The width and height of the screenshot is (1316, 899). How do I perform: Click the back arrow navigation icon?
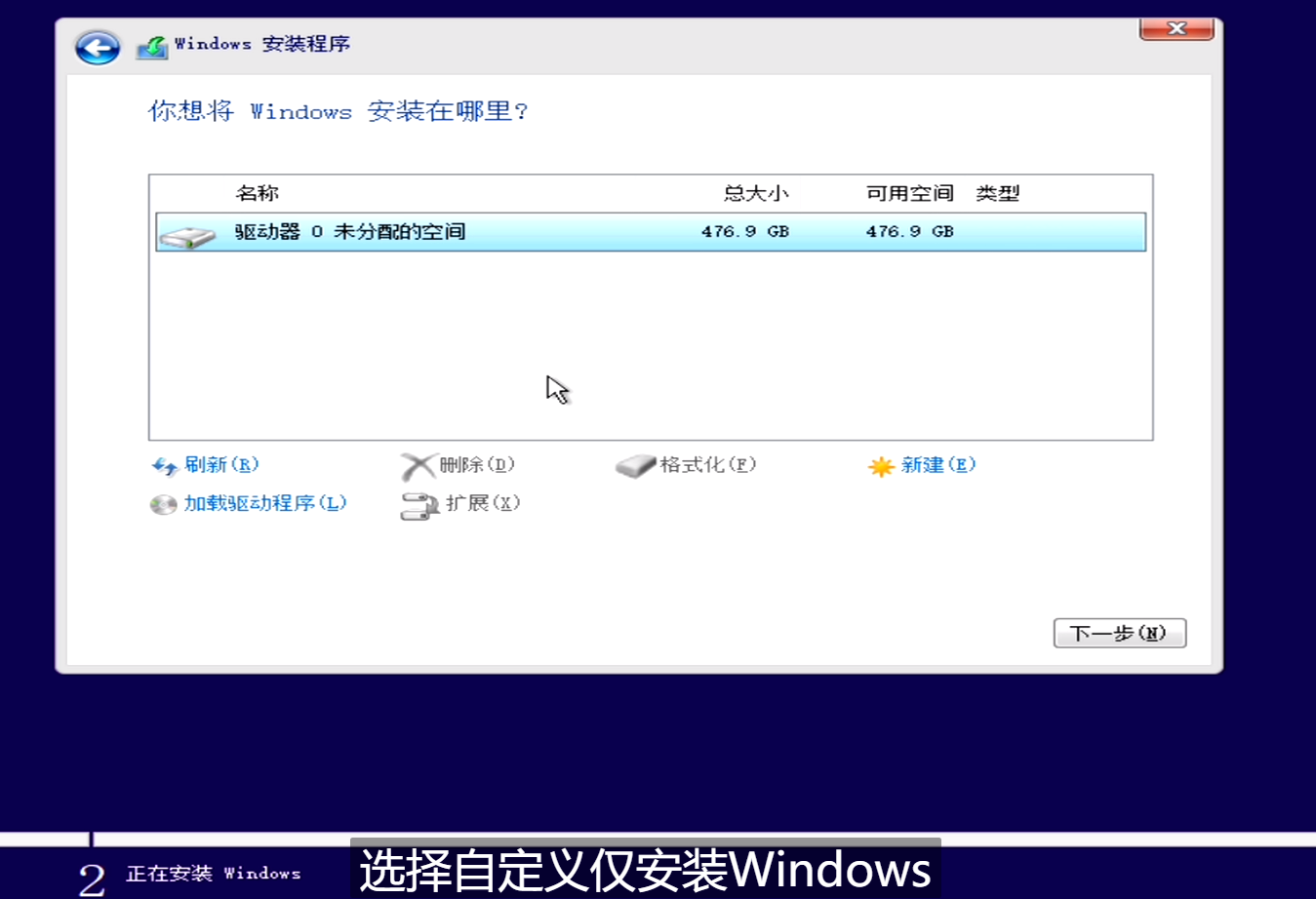pyautogui.click(x=97, y=46)
